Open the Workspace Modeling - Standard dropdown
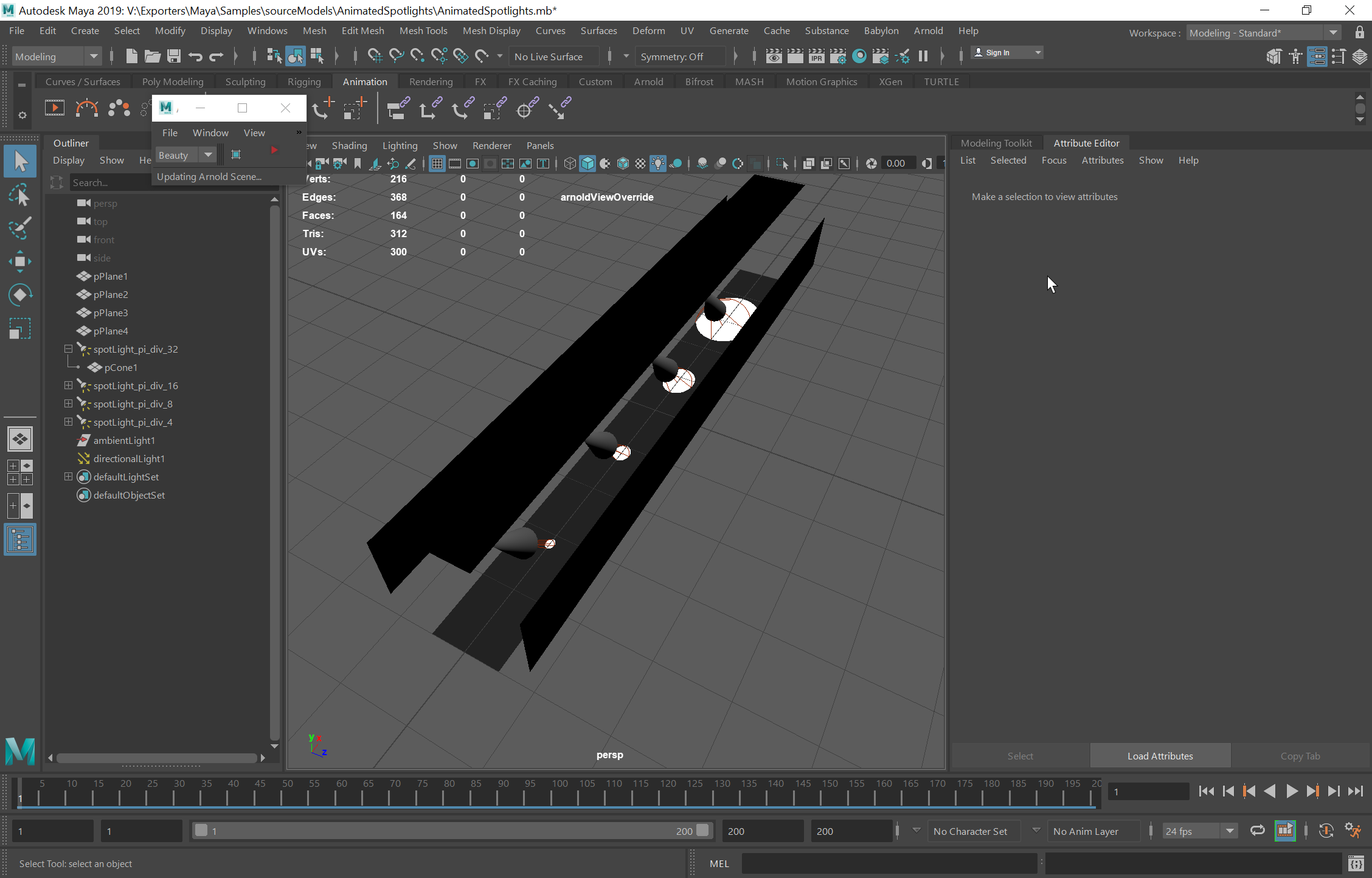 (1263, 33)
